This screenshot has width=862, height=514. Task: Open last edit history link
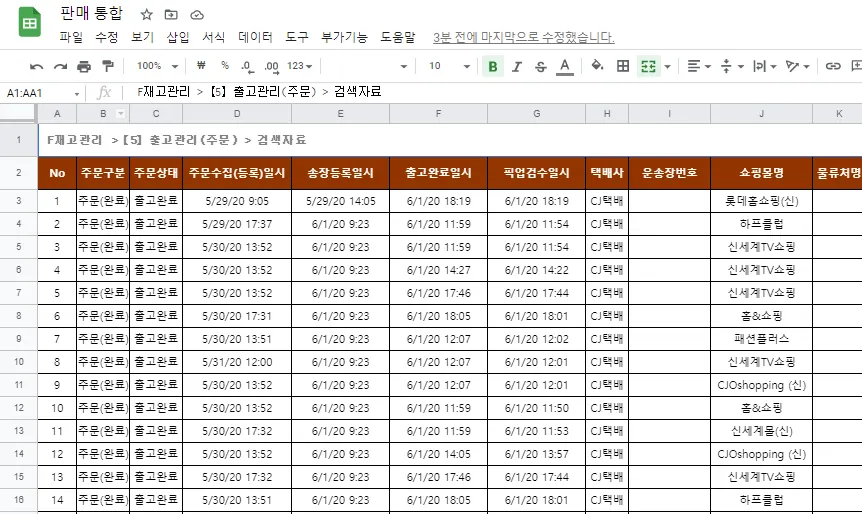(x=523, y=37)
